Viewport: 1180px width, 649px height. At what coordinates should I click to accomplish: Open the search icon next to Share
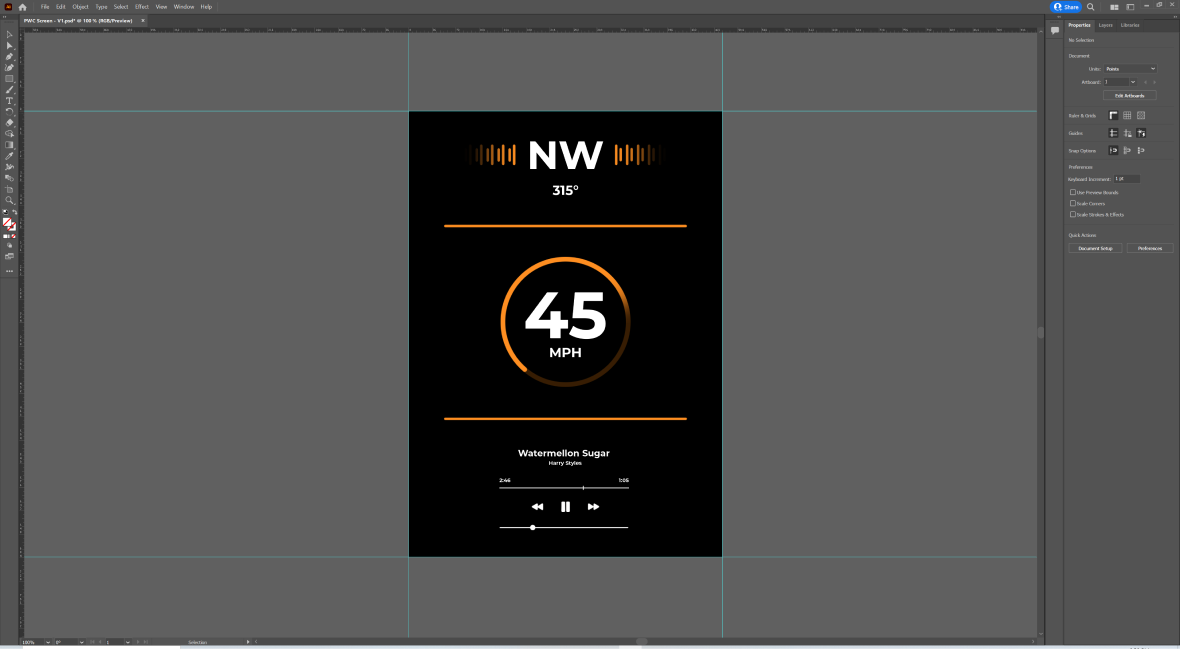point(1090,7)
